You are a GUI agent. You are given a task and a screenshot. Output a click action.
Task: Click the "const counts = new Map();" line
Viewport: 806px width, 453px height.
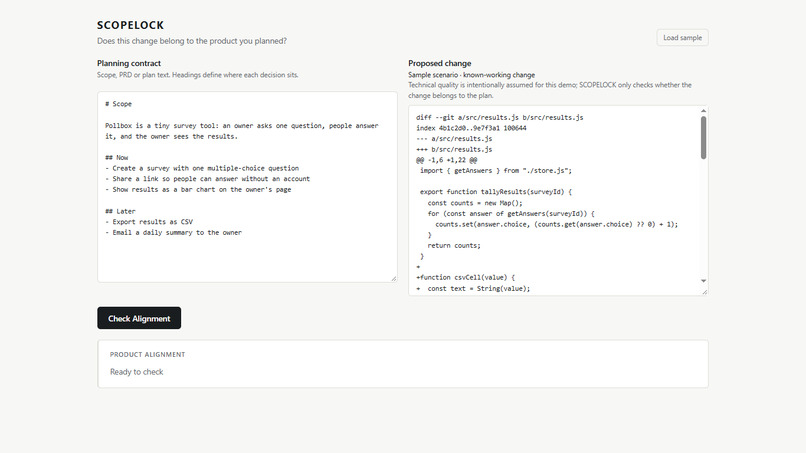click(x=475, y=203)
